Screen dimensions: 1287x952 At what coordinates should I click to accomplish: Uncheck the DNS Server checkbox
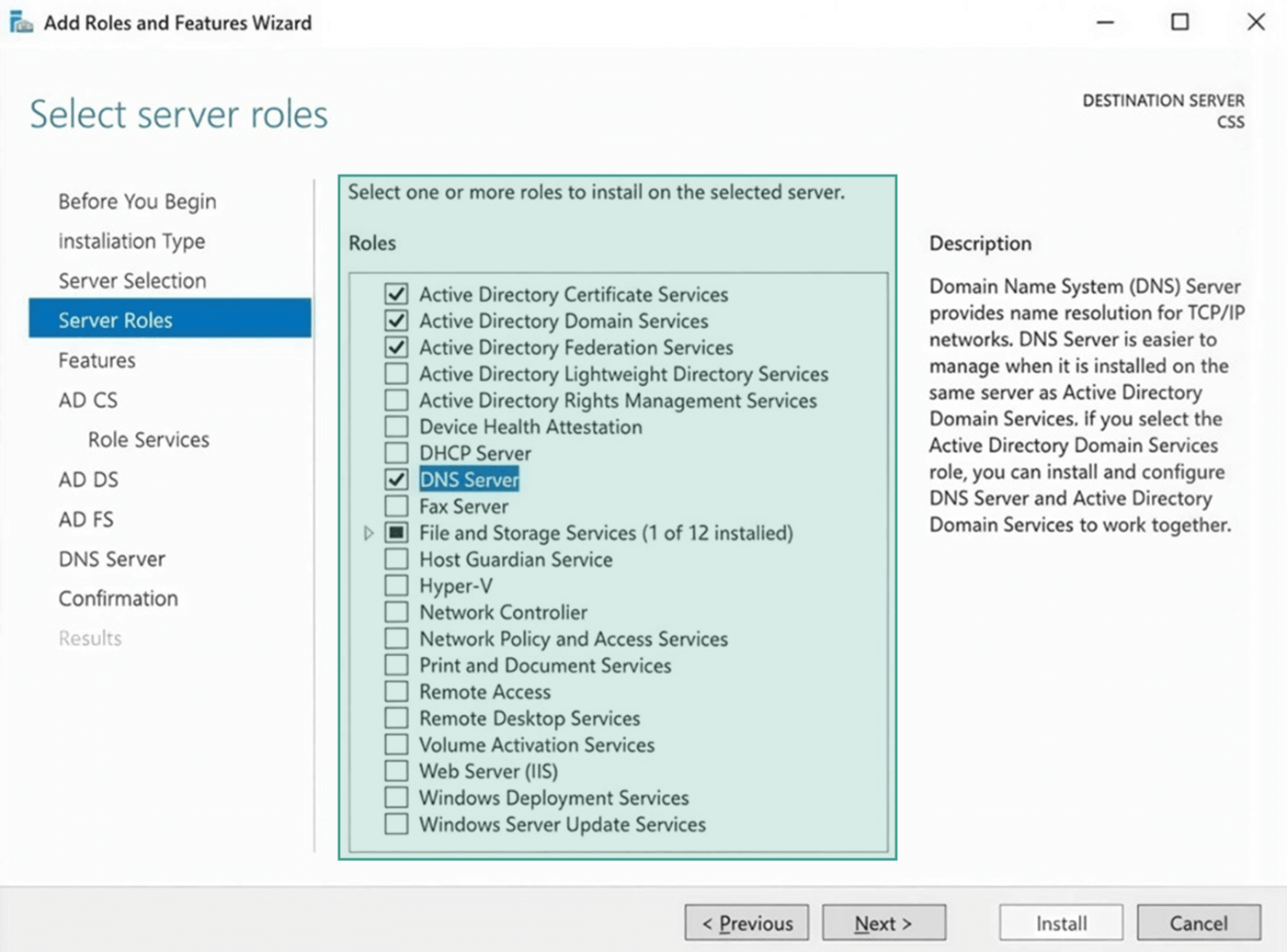(x=396, y=480)
